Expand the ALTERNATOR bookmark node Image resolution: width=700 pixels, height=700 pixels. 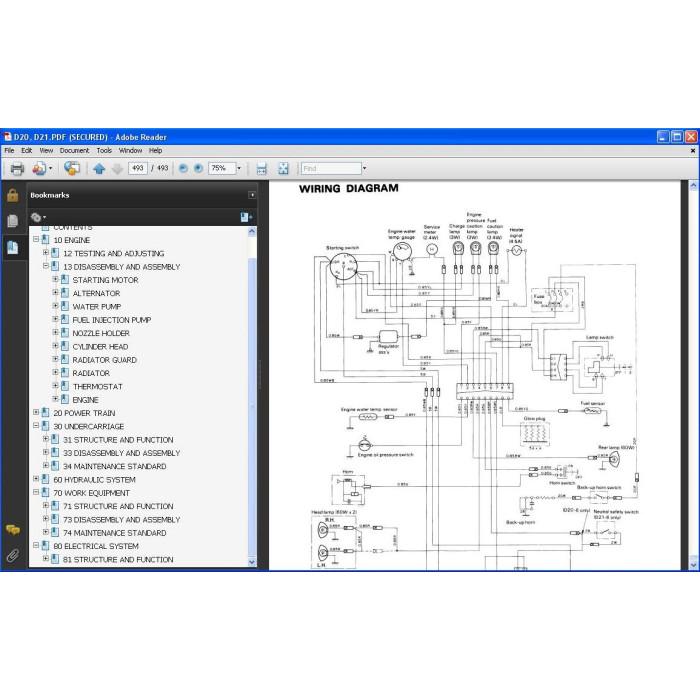point(55,292)
